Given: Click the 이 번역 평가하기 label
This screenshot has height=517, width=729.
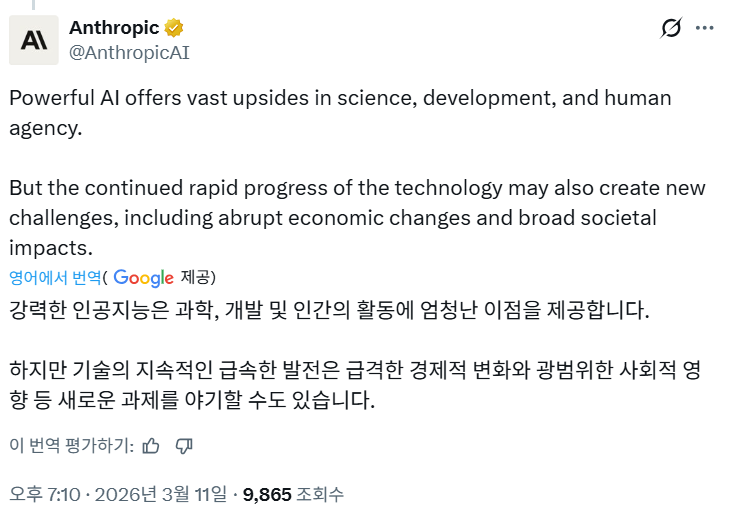Looking at the screenshot, I should click(x=70, y=445).
